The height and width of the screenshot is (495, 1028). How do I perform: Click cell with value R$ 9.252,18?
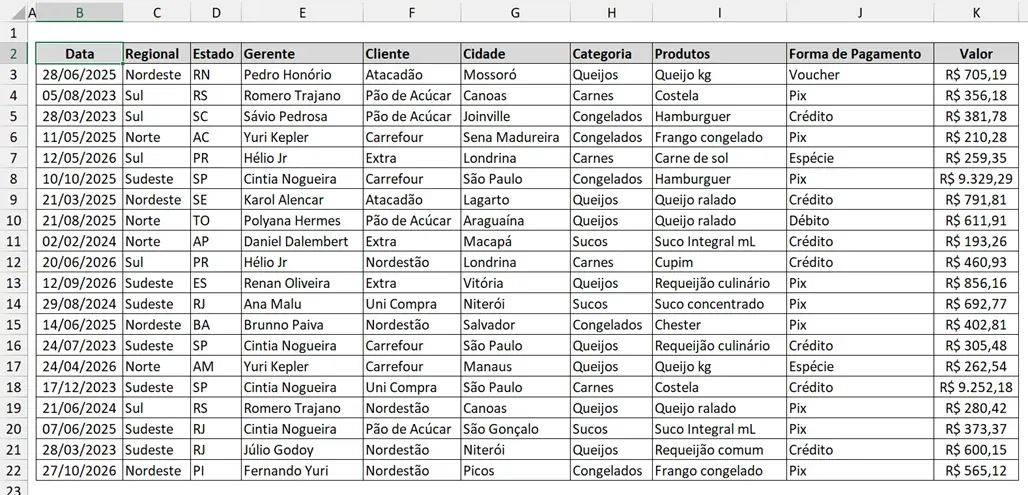coord(976,387)
